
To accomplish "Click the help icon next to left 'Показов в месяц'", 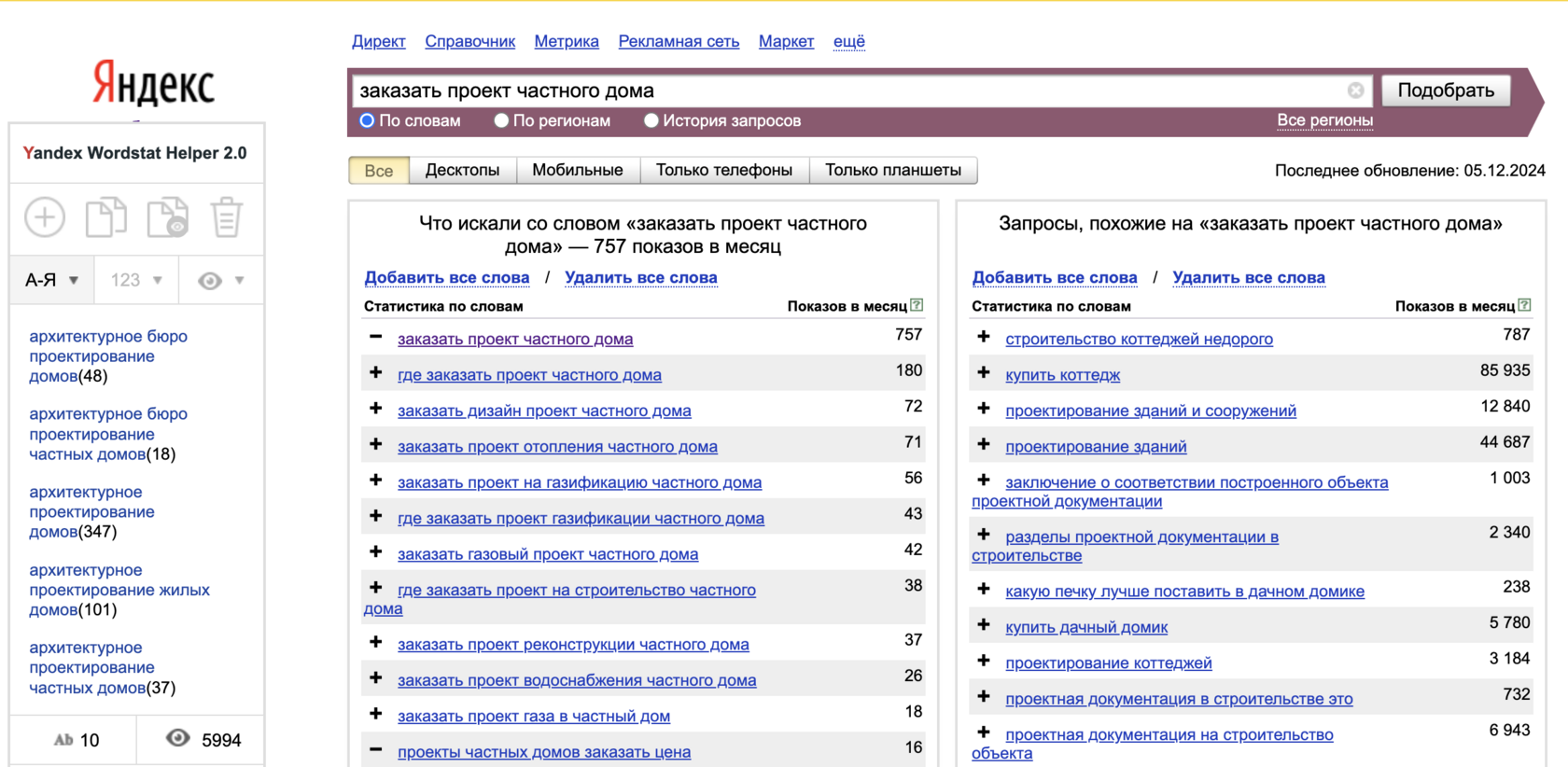I will [x=917, y=305].
